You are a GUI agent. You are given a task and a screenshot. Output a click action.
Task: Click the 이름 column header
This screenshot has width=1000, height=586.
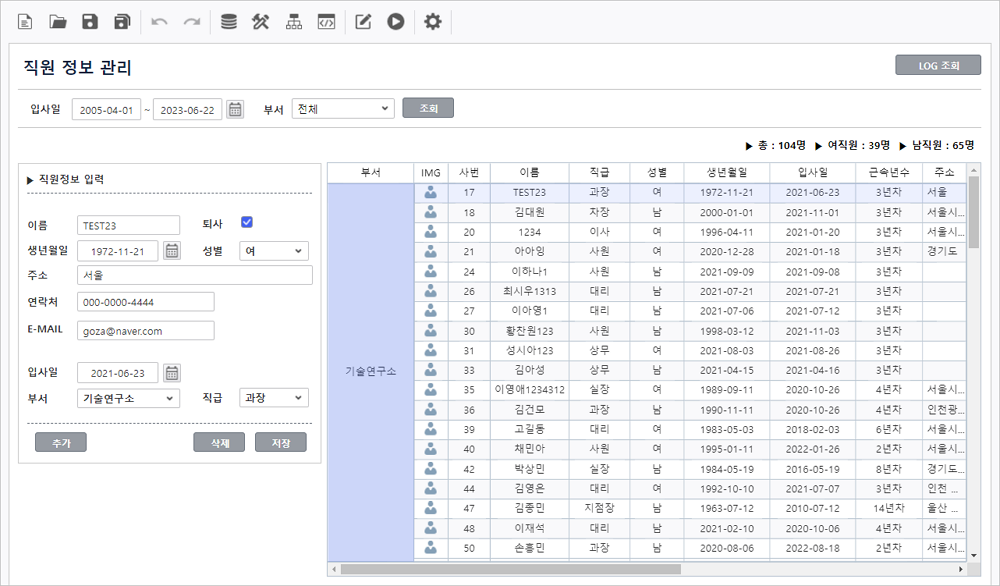pyautogui.click(x=529, y=172)
